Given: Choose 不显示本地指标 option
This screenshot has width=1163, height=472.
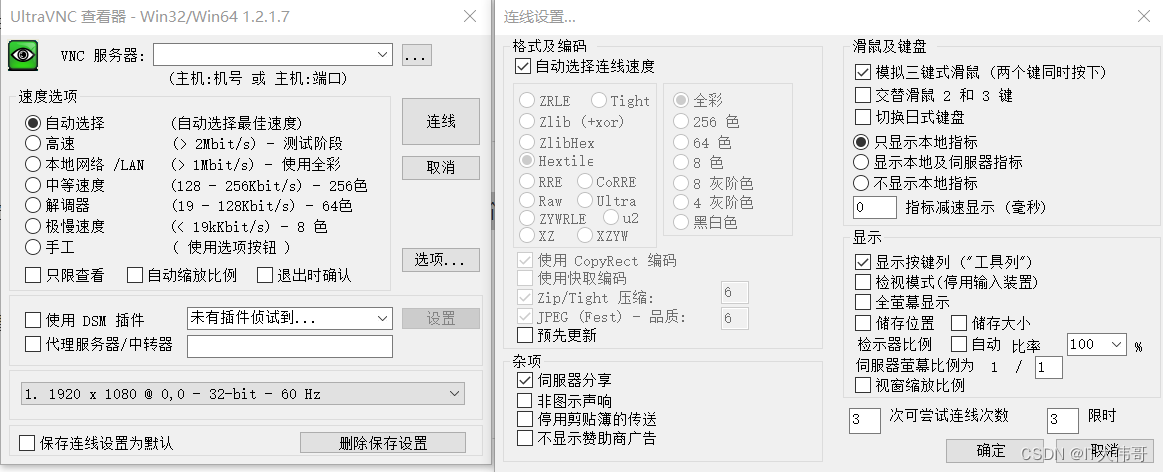Looking at the screenshot, I should (x=861, y=183).
